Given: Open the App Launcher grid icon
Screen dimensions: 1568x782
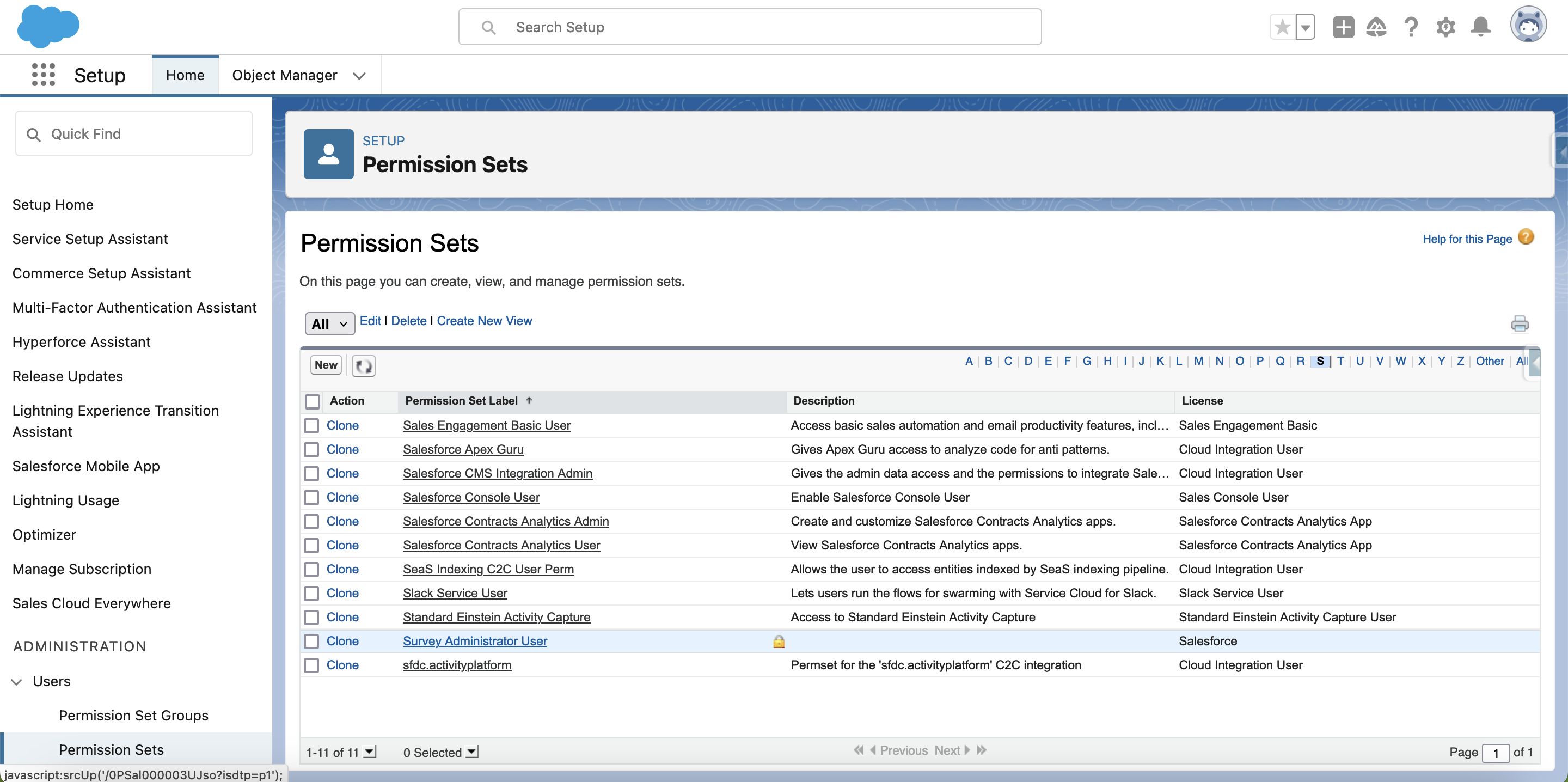Looking at the screenshot, I should coord(43,75).
